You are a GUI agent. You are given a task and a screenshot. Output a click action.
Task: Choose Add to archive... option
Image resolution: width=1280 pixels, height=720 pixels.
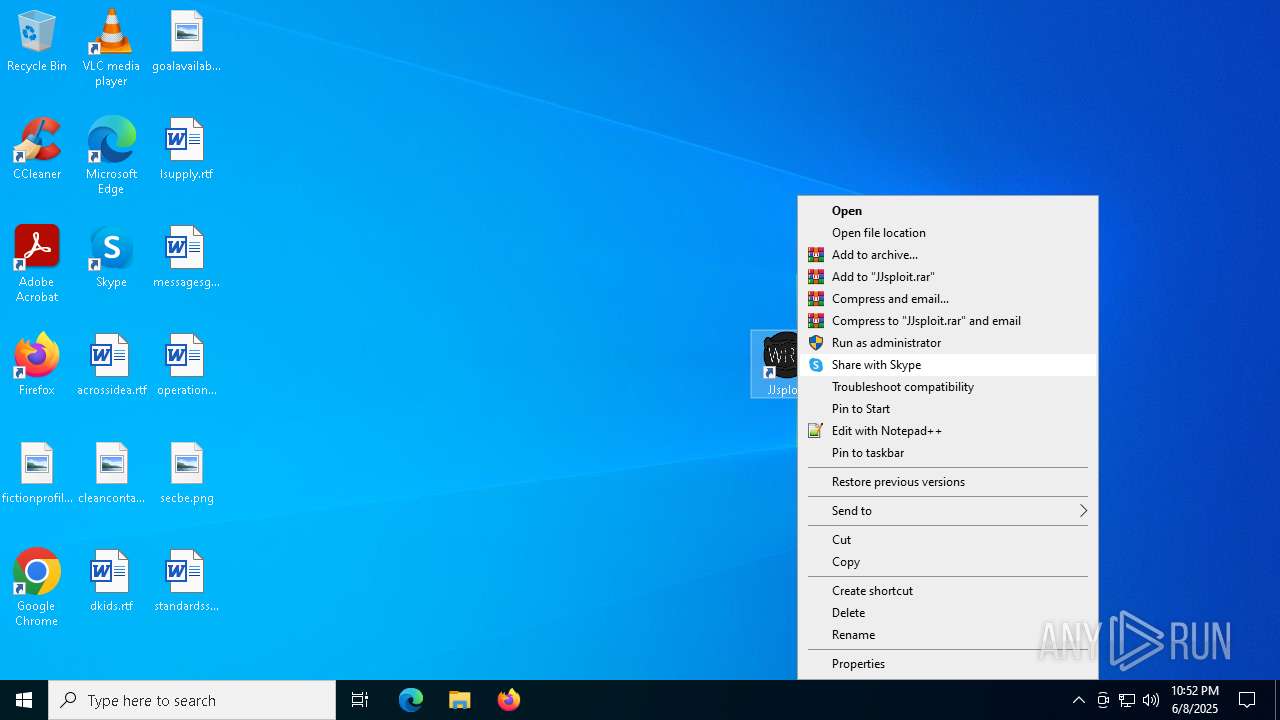coord(948,255)
